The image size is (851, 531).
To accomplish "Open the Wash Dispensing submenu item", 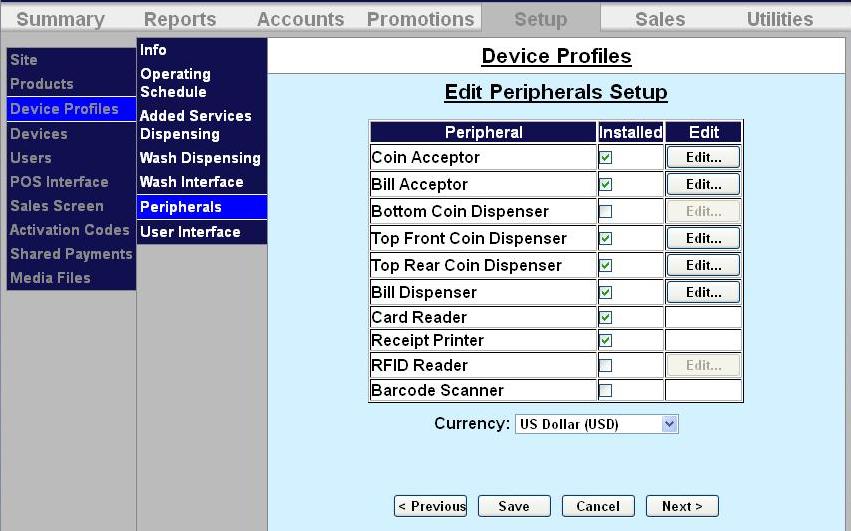I will click(200, 158).
